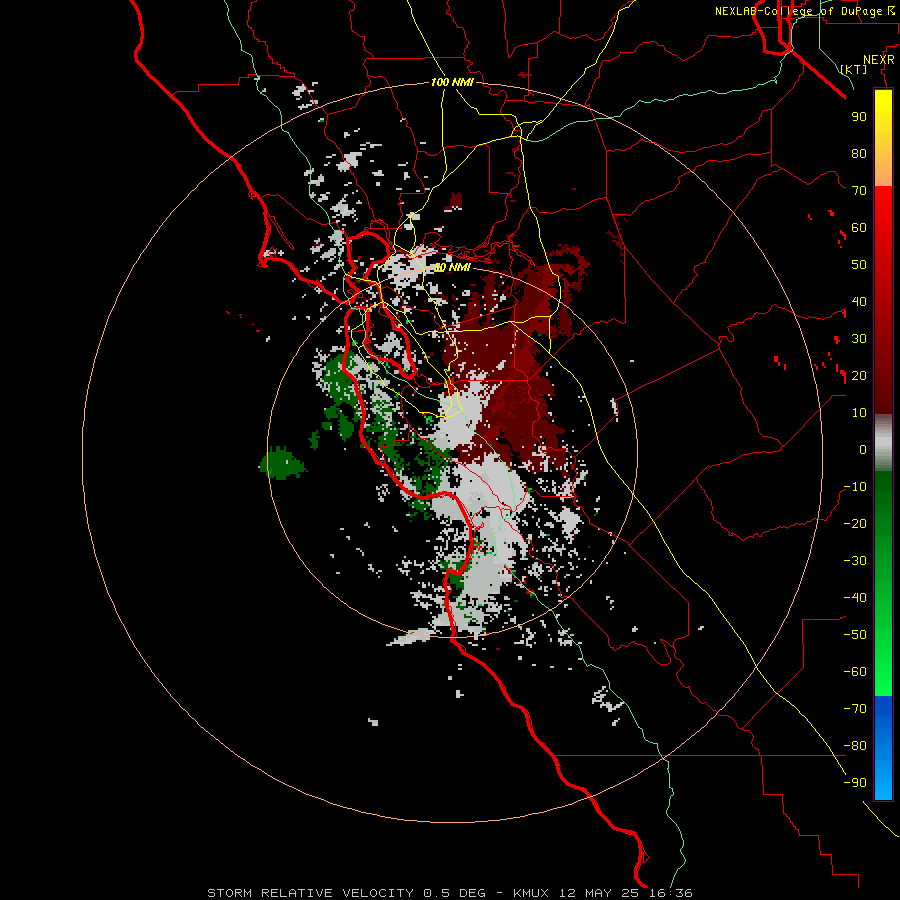This screenshot has width=900, height=900.
Task: Click the -50 value on the velocity scale
Action: (x=855, y=634)
